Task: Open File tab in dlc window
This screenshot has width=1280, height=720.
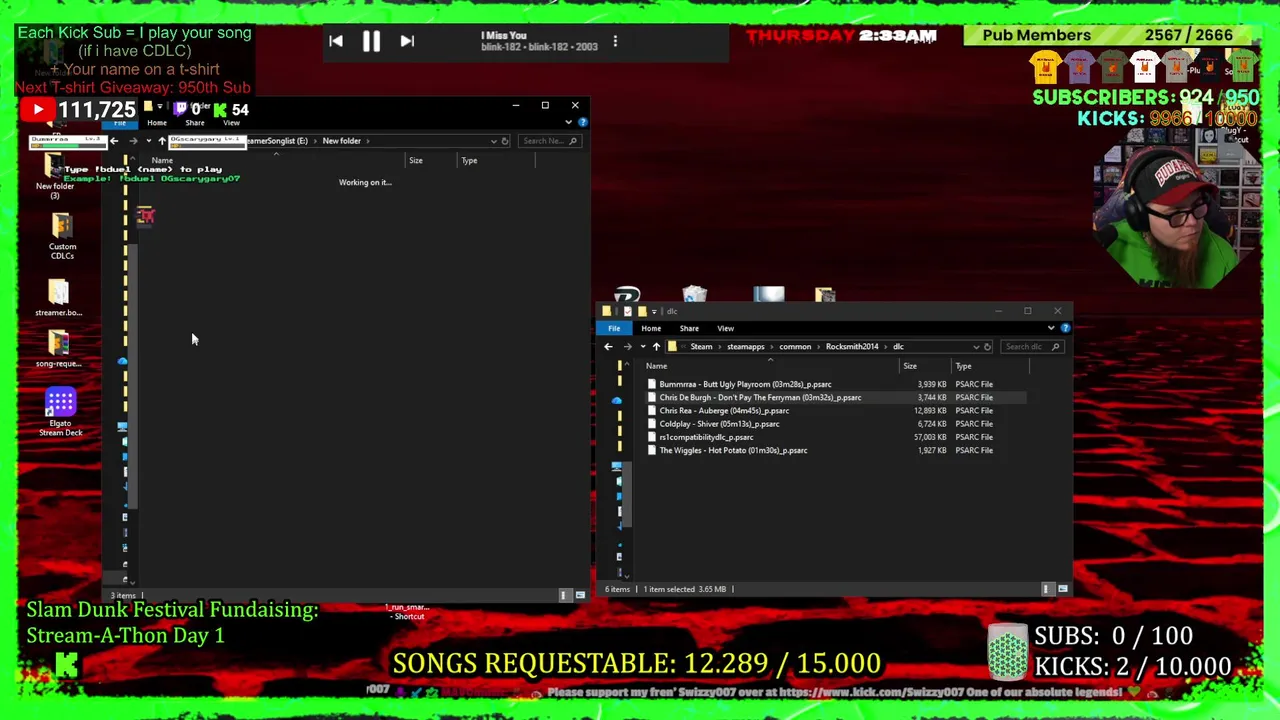Action: tap(614, 328)
